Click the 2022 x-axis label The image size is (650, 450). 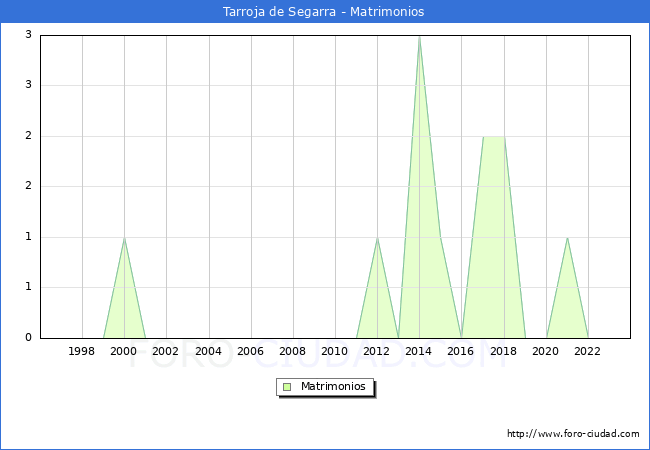click(x=588, y=351)
